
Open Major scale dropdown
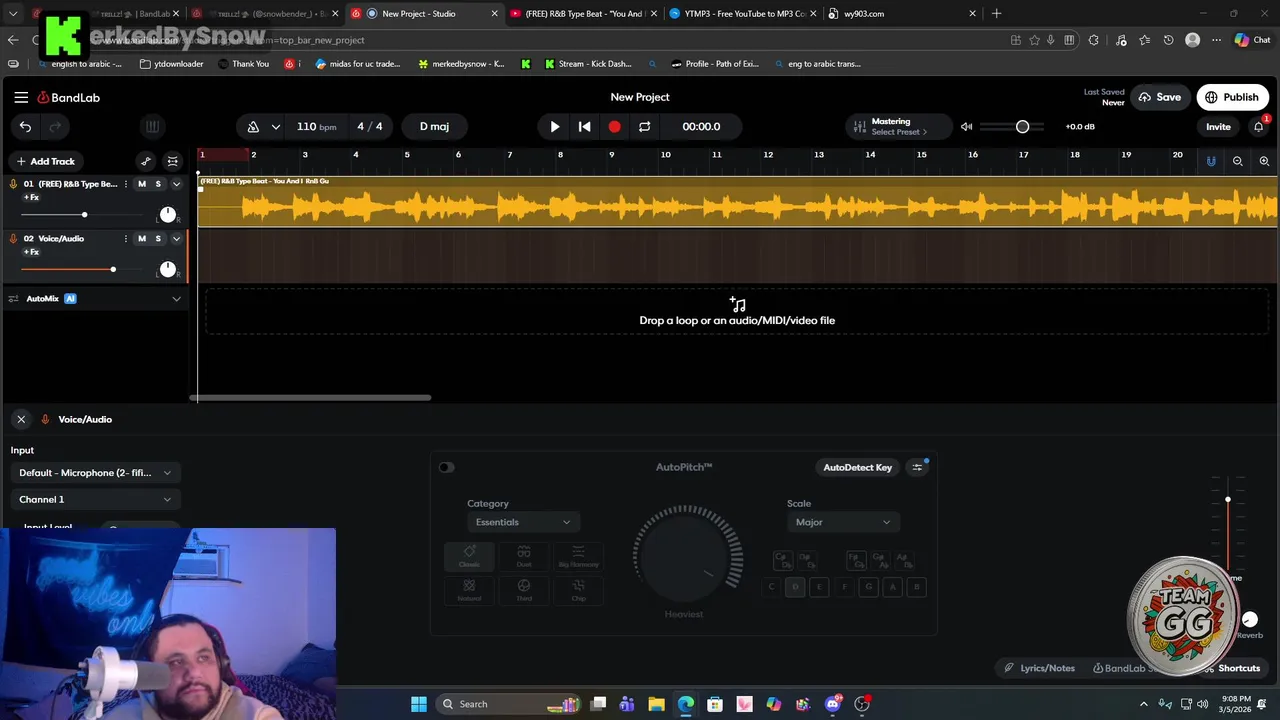(x=842, y=522)
